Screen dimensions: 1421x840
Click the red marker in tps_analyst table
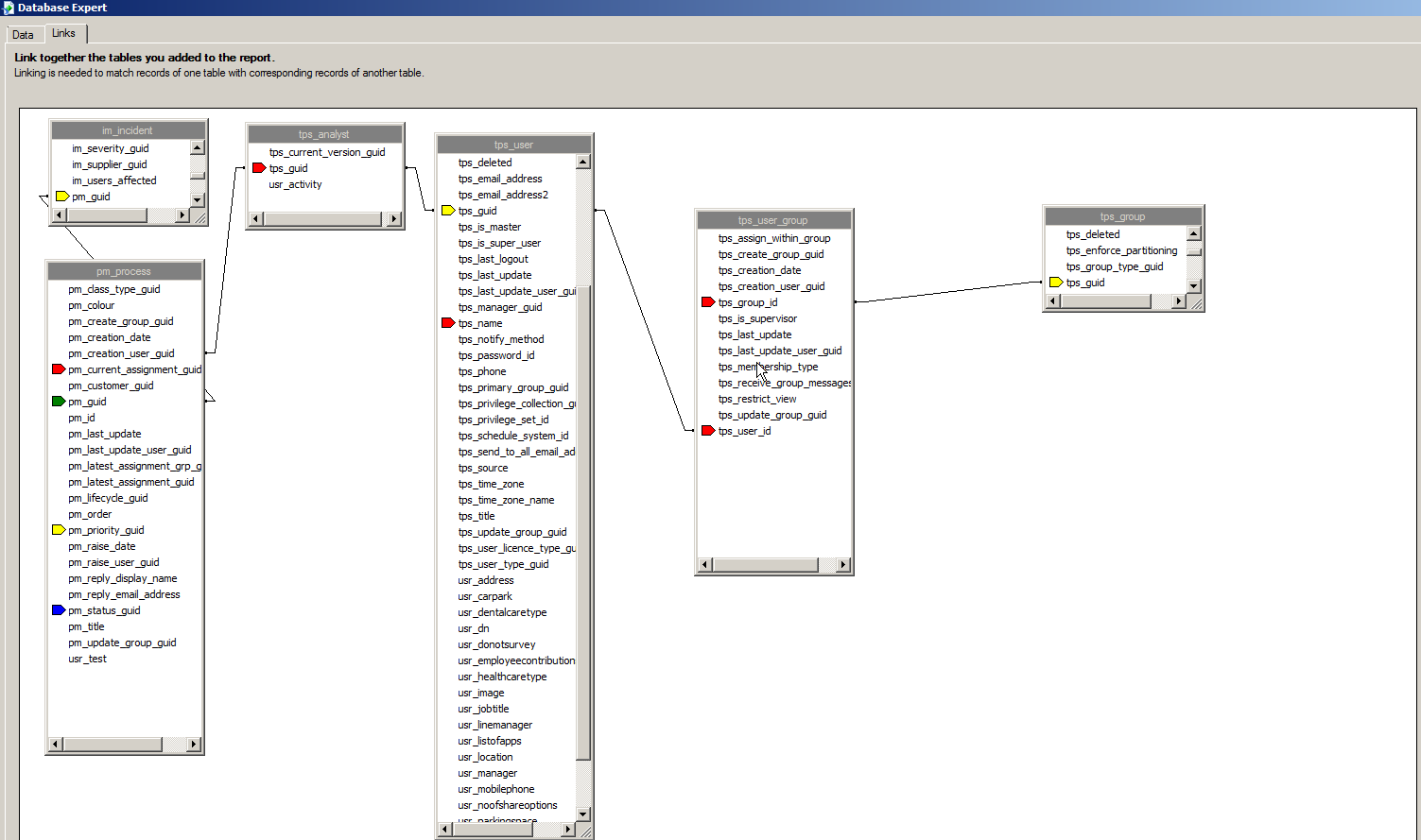[259, 168]
